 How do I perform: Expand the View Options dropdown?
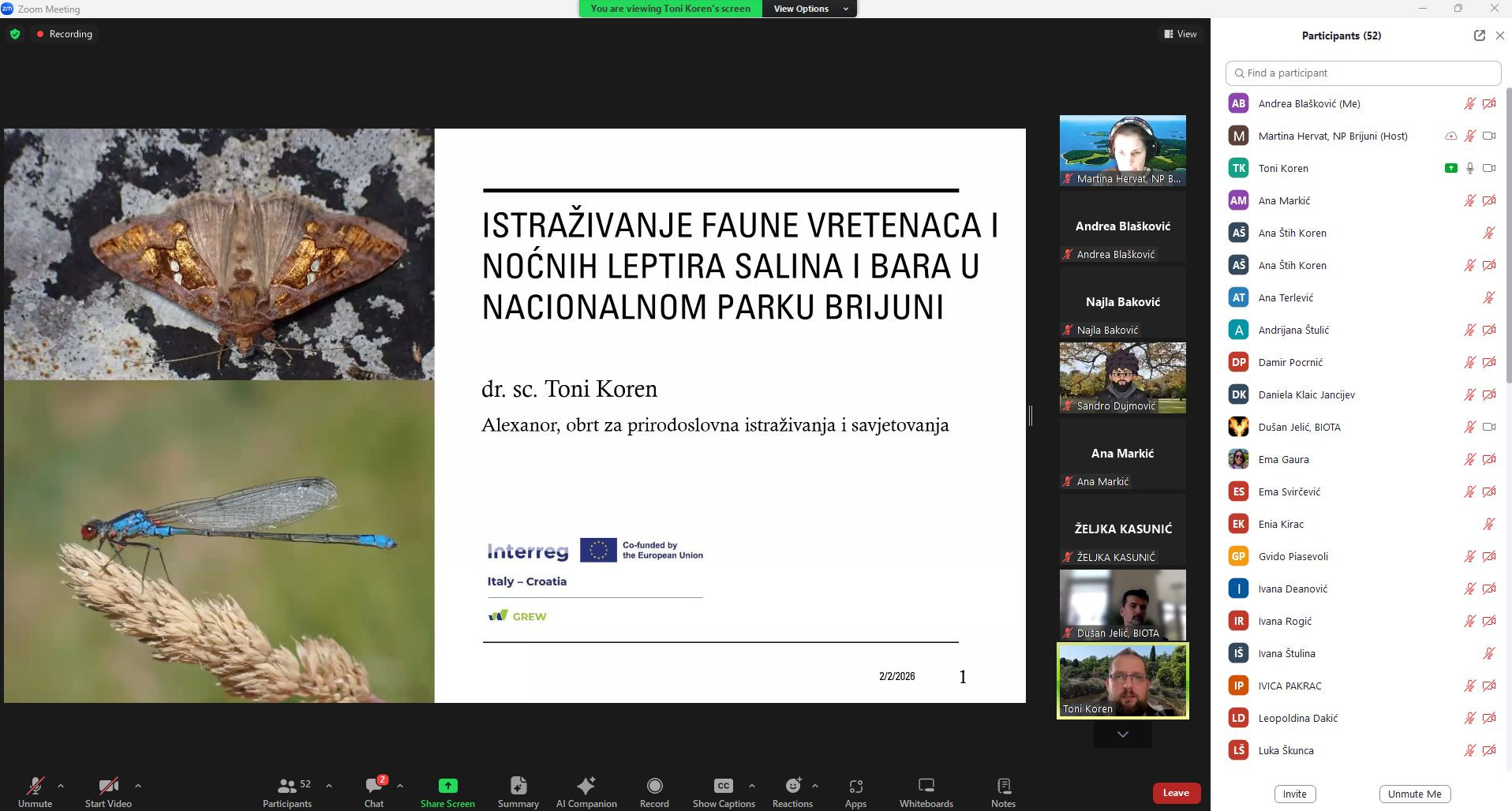[x=809, y=9]
